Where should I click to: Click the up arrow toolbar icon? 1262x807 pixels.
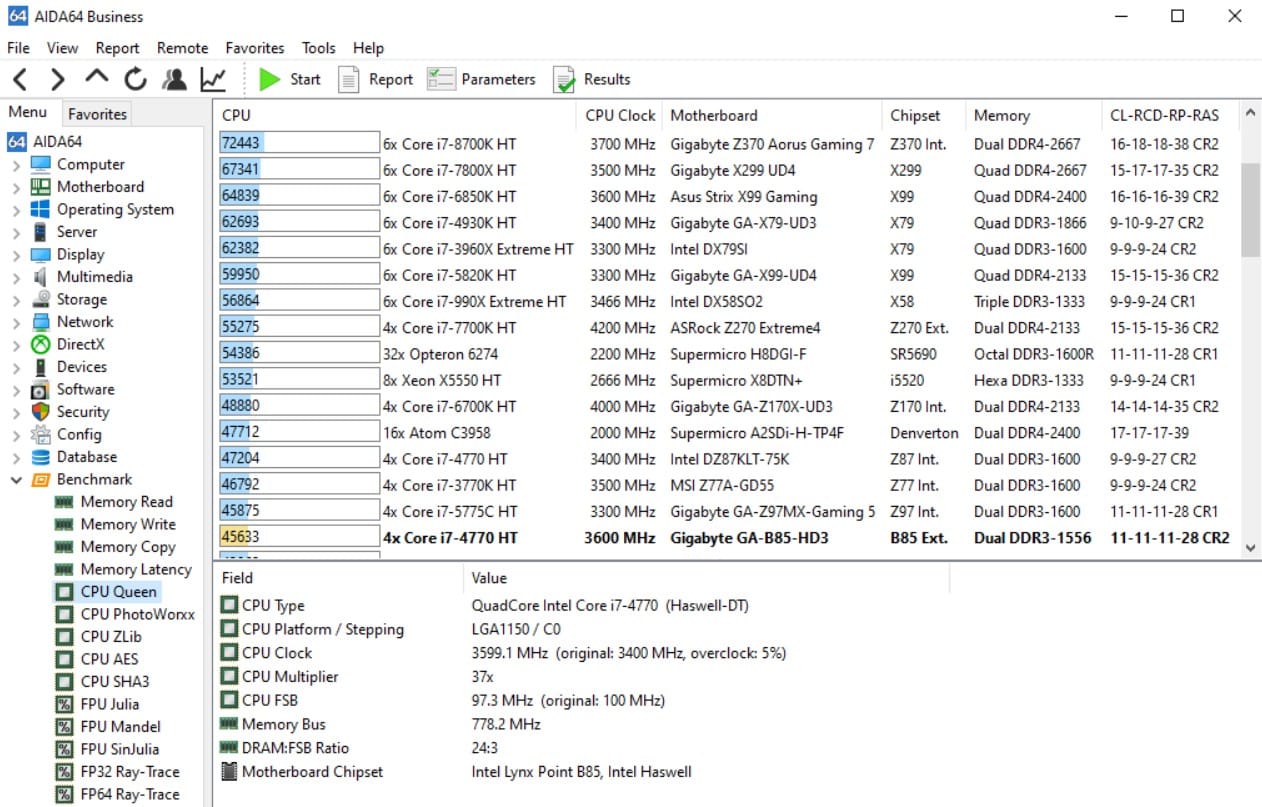click(96, 78)
